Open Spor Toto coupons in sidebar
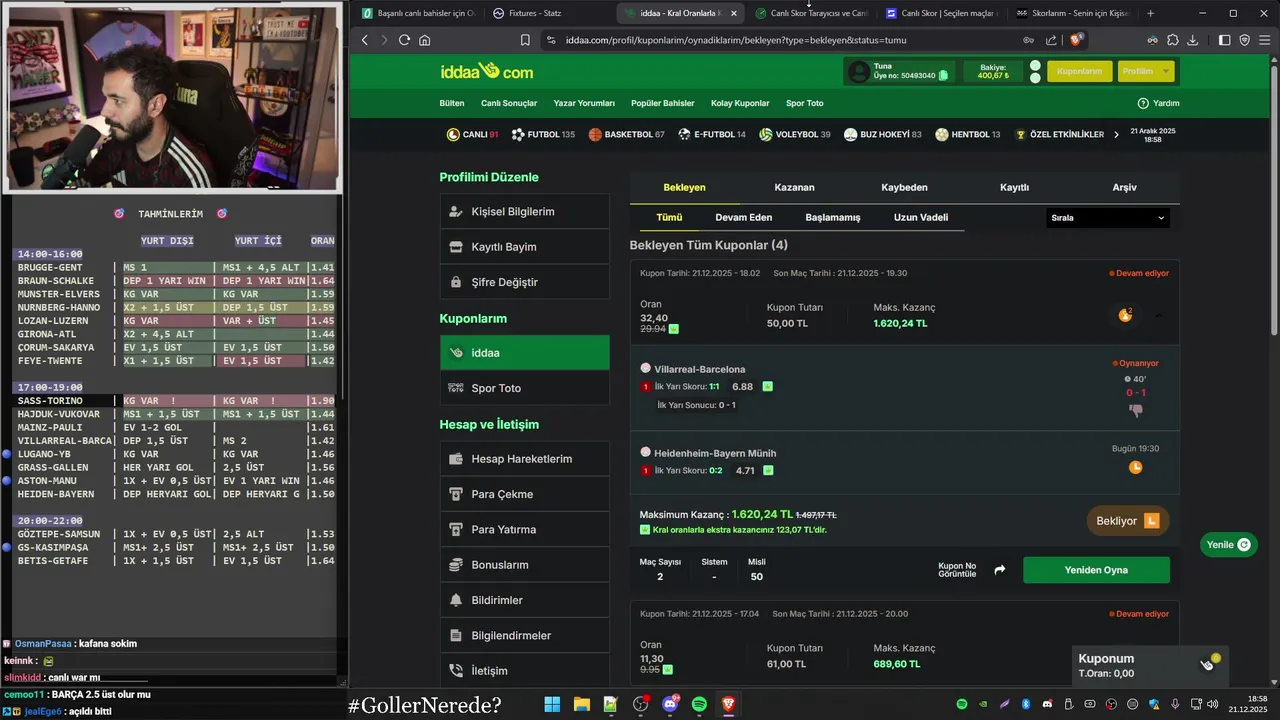 click(525, 388)
